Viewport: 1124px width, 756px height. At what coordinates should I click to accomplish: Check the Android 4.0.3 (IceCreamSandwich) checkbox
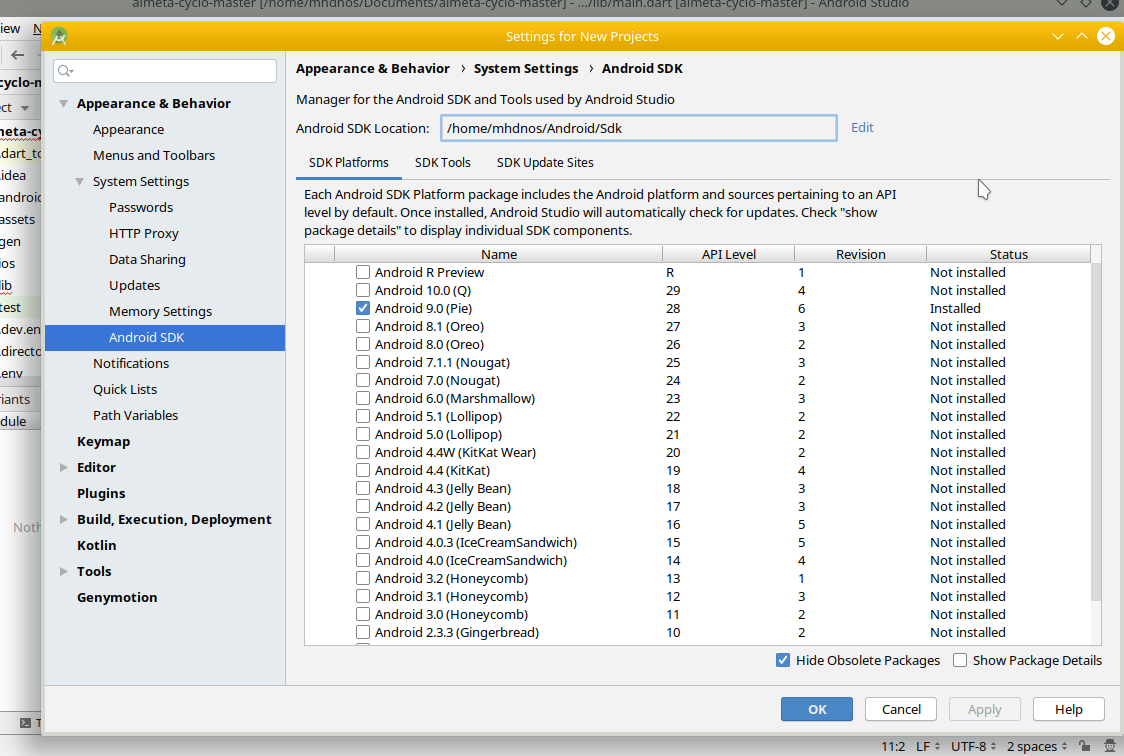pyautogui.click(x=363, y=542)
